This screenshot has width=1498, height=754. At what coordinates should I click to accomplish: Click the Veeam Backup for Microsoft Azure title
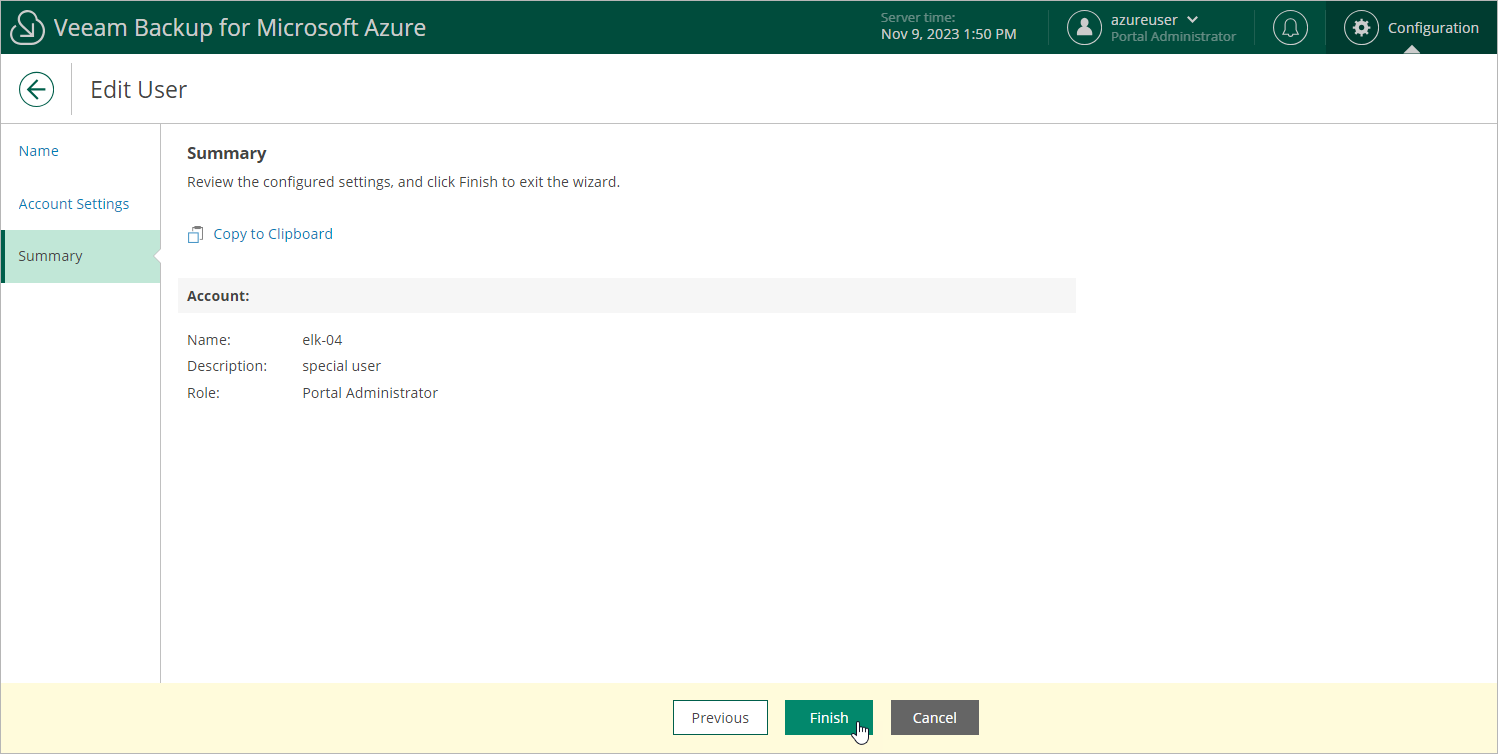tap(240, 28)
